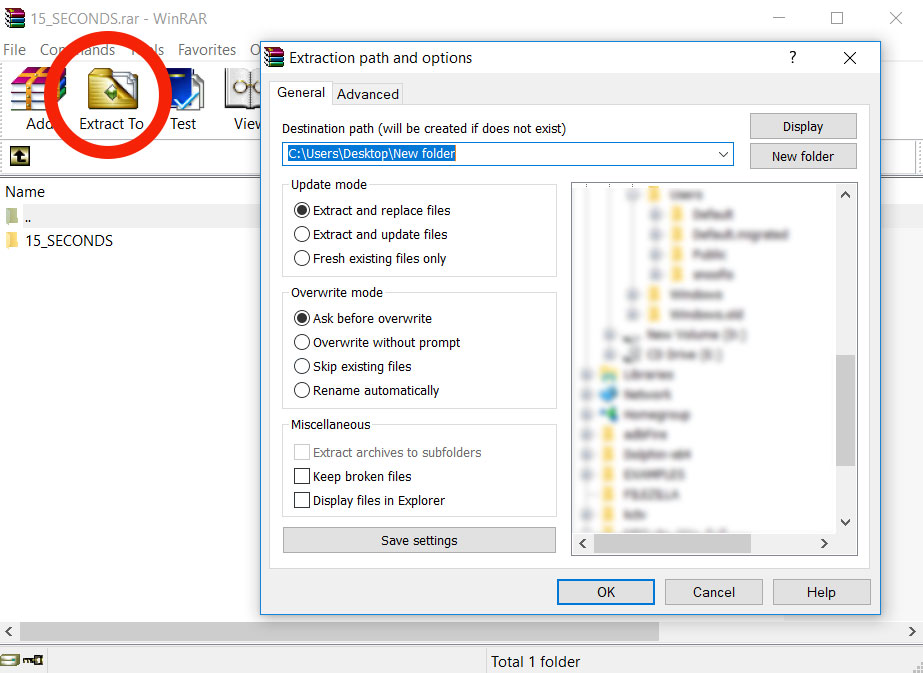Click the Display button
Screen dimensions: 923x673
[x=803, y=127]
